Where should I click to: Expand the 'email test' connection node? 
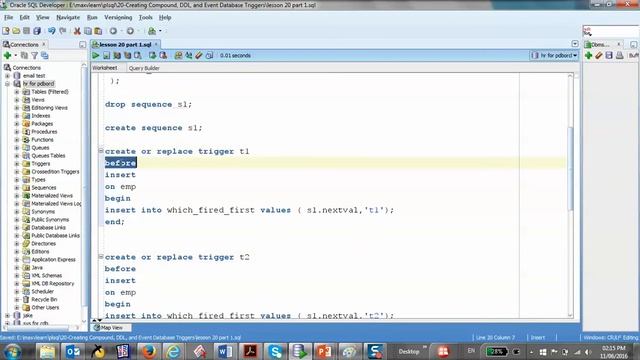tap(7, 76)
